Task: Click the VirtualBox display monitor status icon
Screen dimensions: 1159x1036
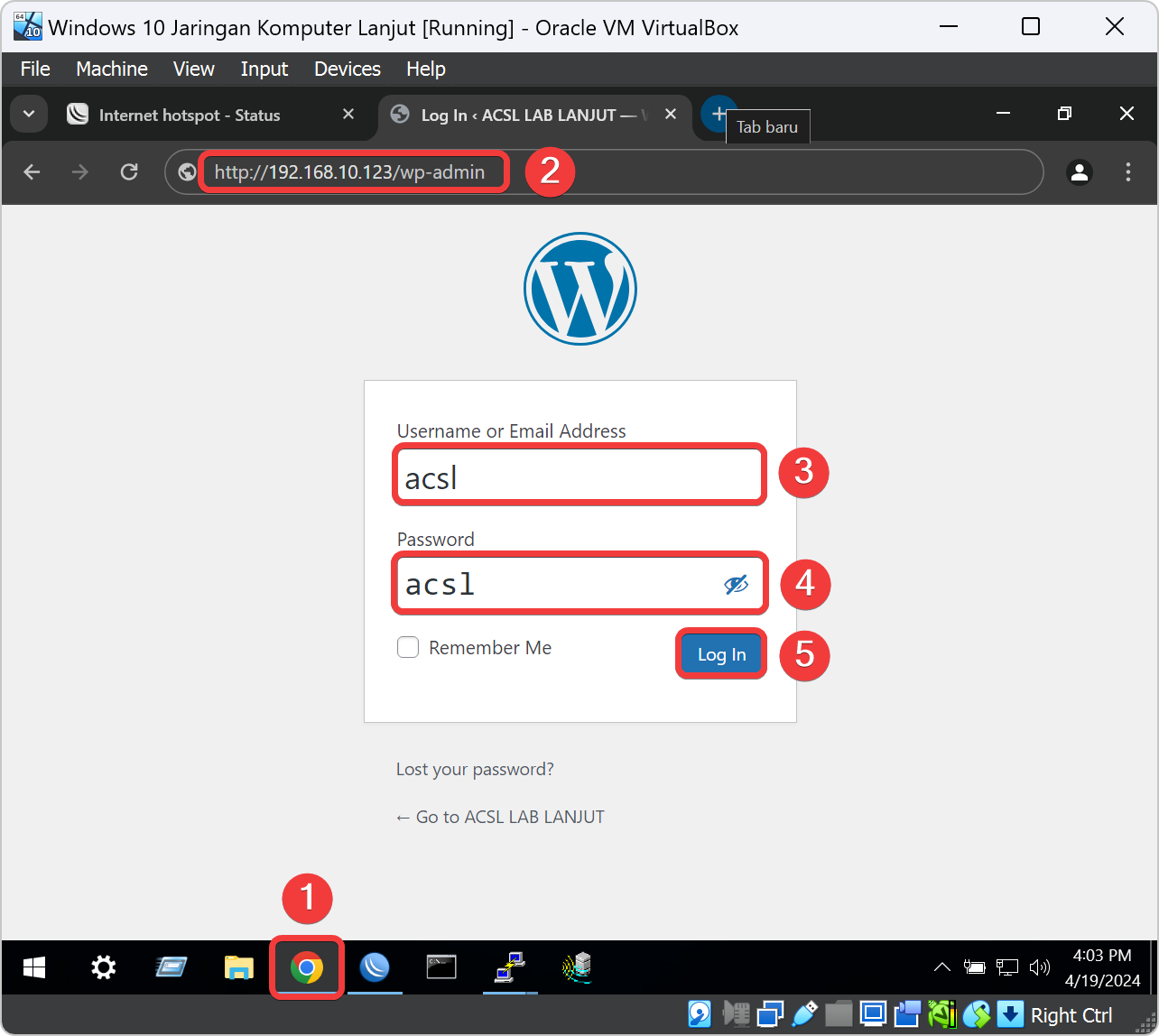Action: pyautogui.click(x=873, y=1014)
